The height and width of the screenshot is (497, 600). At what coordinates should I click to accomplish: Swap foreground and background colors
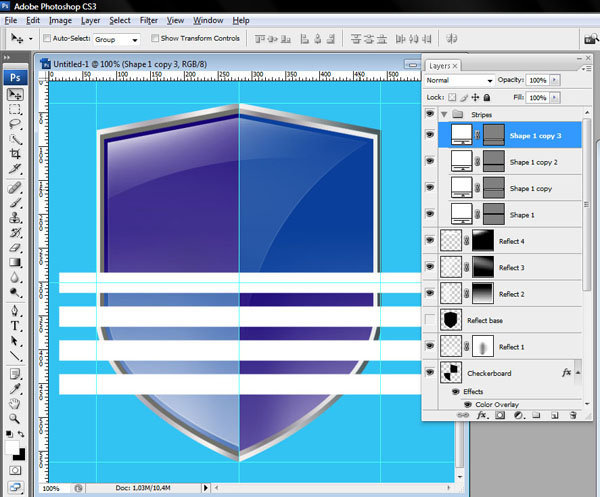[x=21, y=434]
